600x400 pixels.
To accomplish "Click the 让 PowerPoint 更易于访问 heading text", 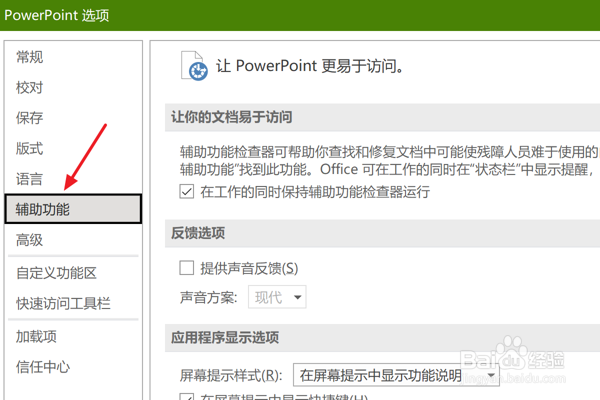I will 310,66.
